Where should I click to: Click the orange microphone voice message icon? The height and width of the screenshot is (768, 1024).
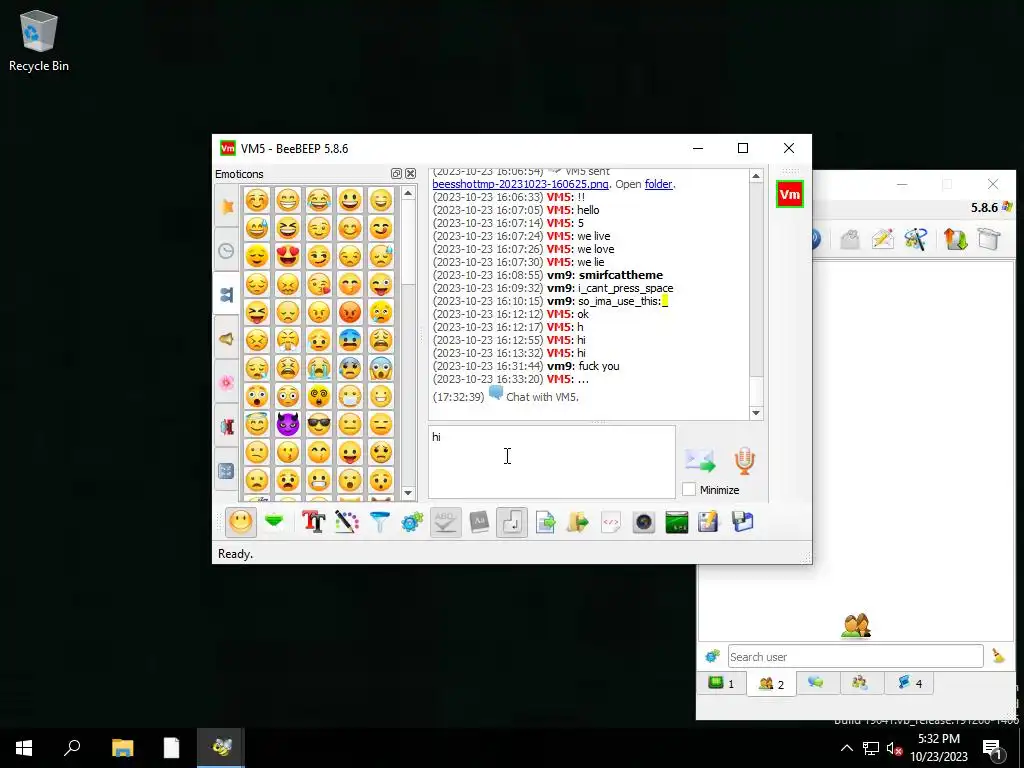click(744, 460)
